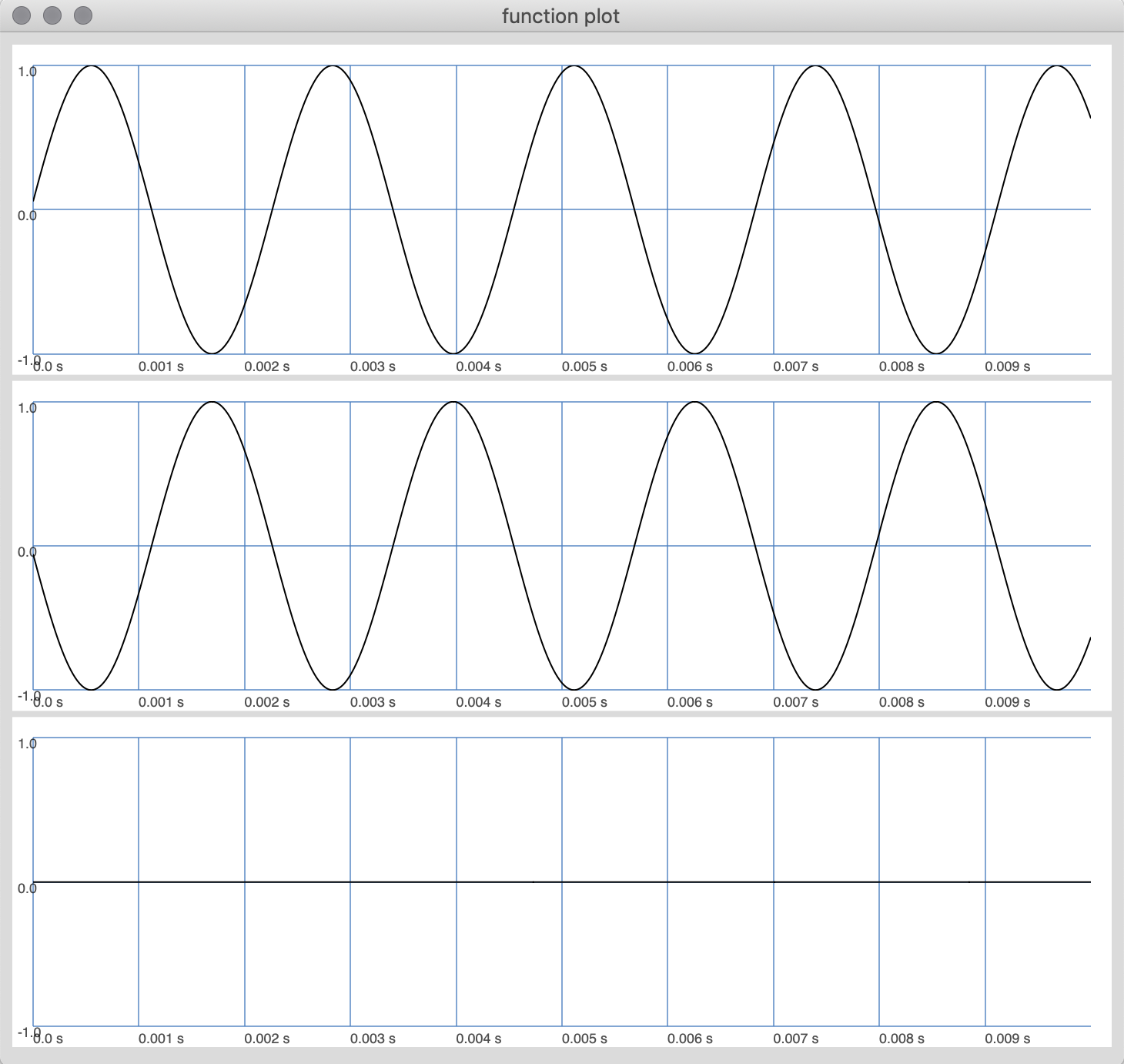The height and width of the screenshot is (1064, 1124).
Task: Click the "1.0" y-label of upward-starting sine plot
Action: (x=27, y=72)
